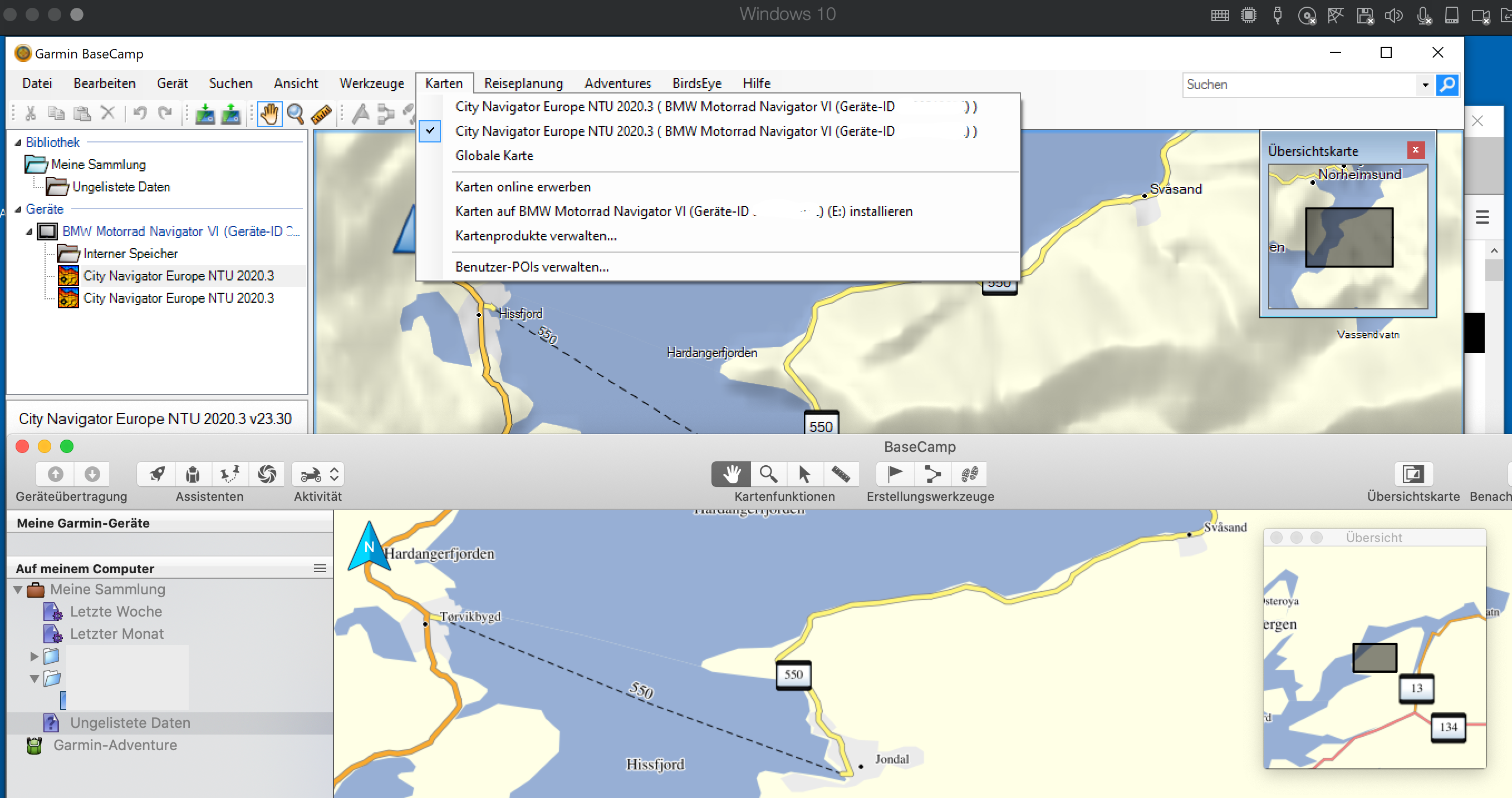Click inside the Suchen search field
This screenshot has width=1512, height=798.
click(1299, 85)
